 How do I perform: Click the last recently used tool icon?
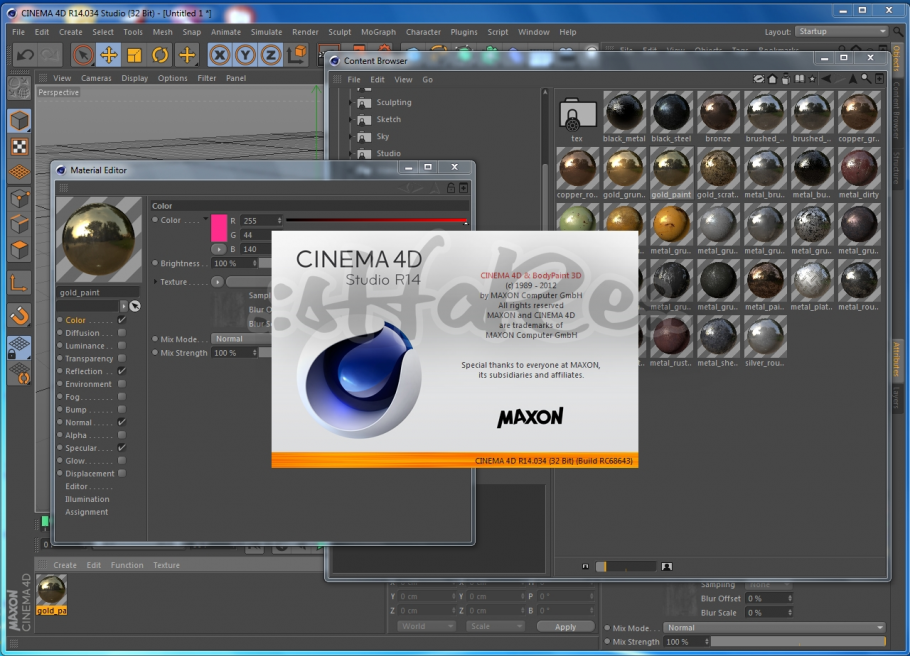click(x=187, y=55)
